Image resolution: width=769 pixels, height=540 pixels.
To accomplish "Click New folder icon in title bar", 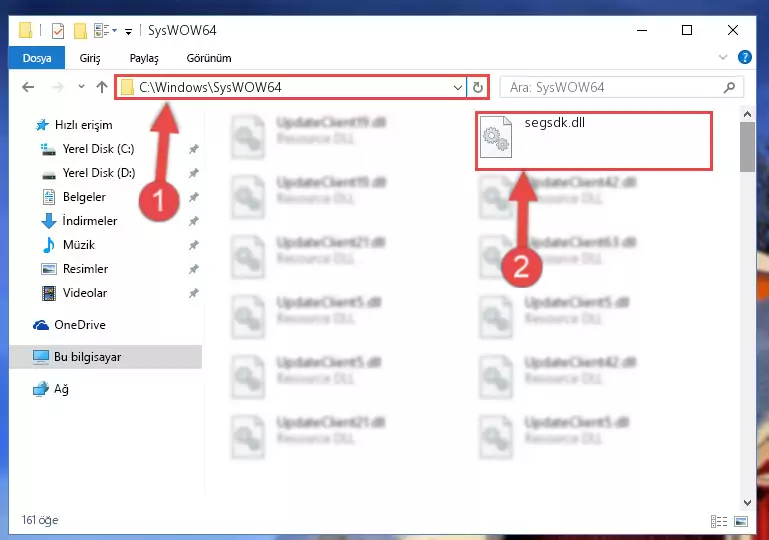I will [80, 30].
